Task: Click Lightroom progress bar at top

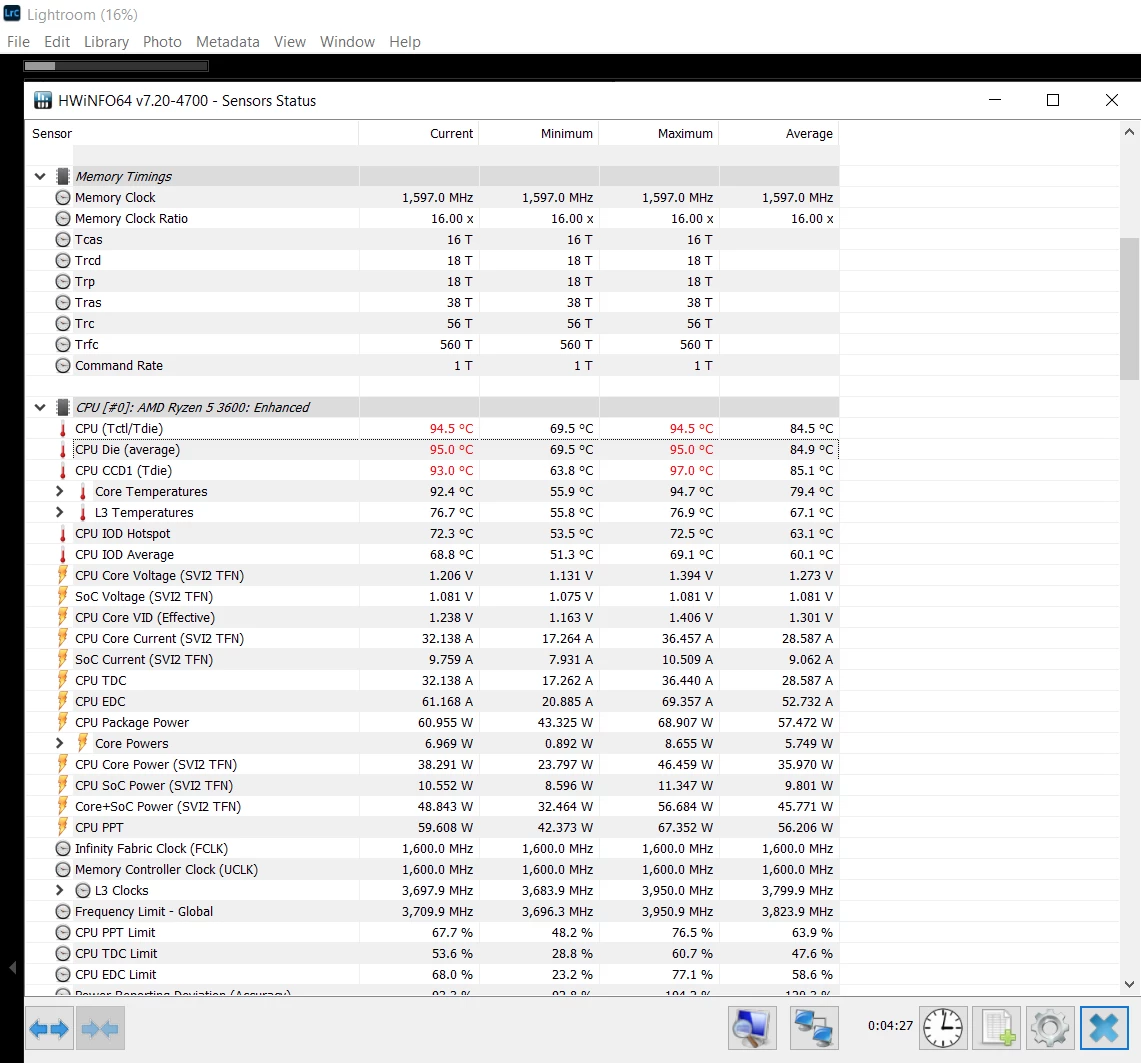Action: coord(116,66)
